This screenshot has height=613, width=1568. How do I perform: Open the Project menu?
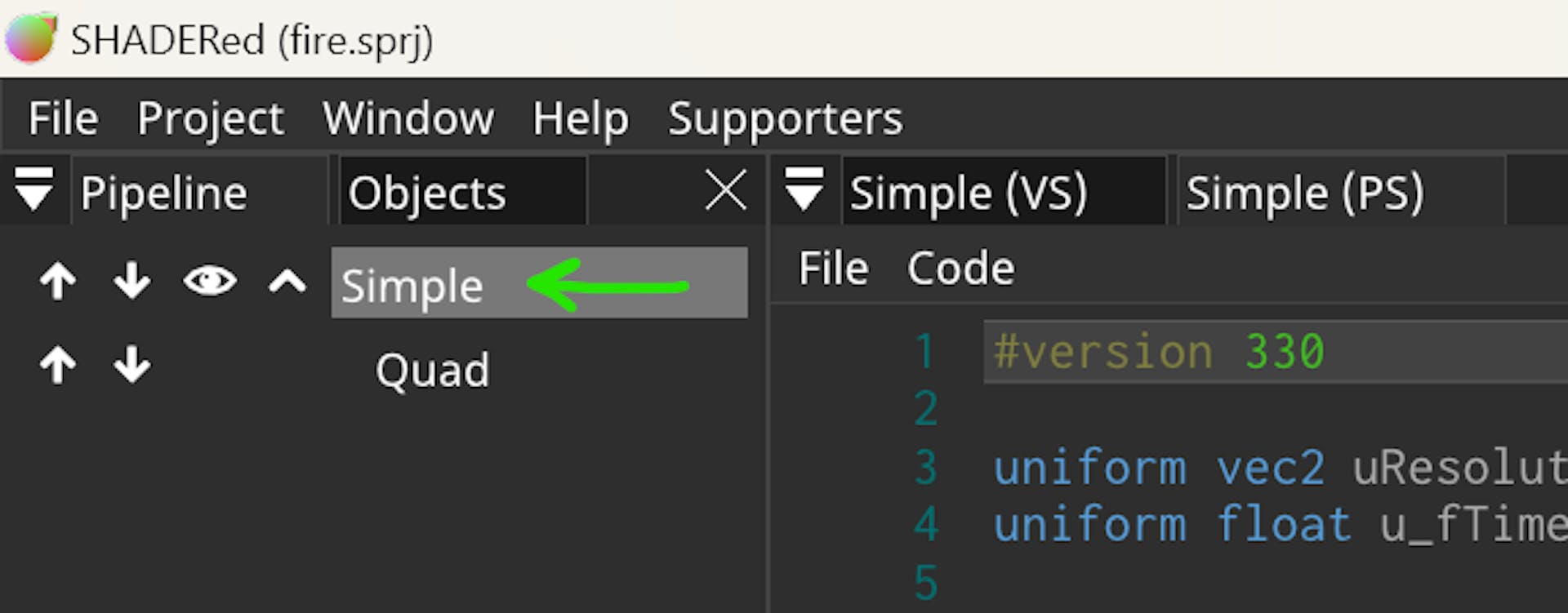click(211, 118)
